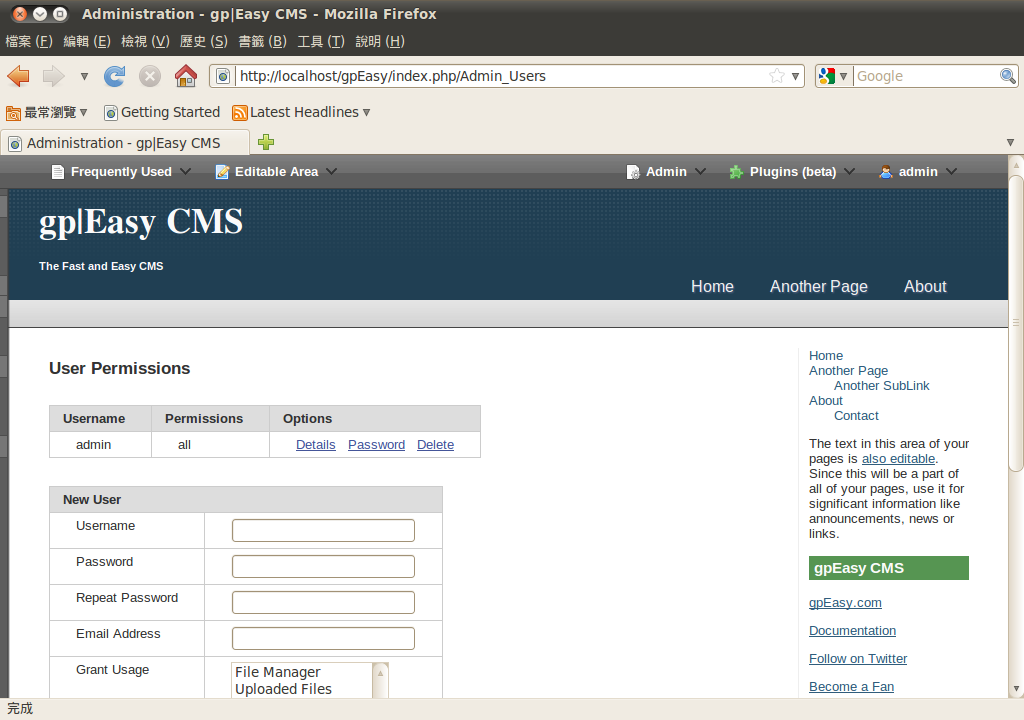Open the 編輯 (E) menu
This screenshot has width=1024, height=720.
tap(87, 41)
